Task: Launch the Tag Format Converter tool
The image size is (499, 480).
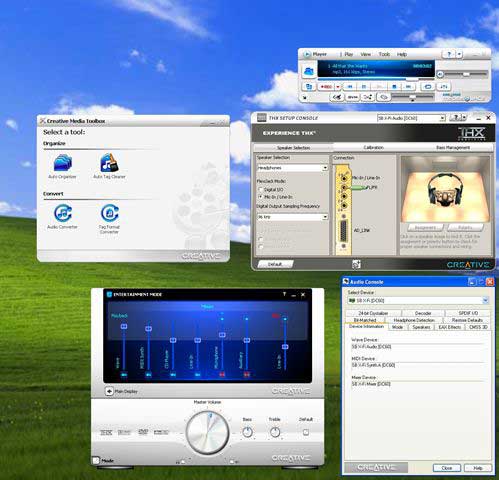Action: point(109,219)
